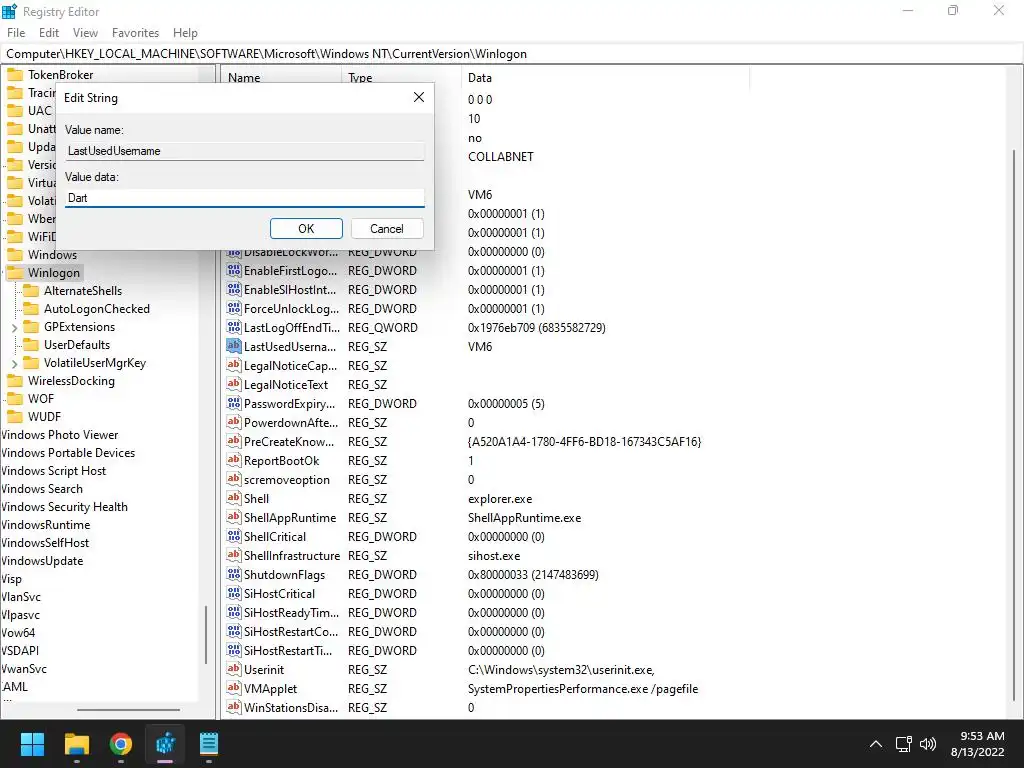
Task: Open the Notepad taskbar icon
Action: (208, 744)
